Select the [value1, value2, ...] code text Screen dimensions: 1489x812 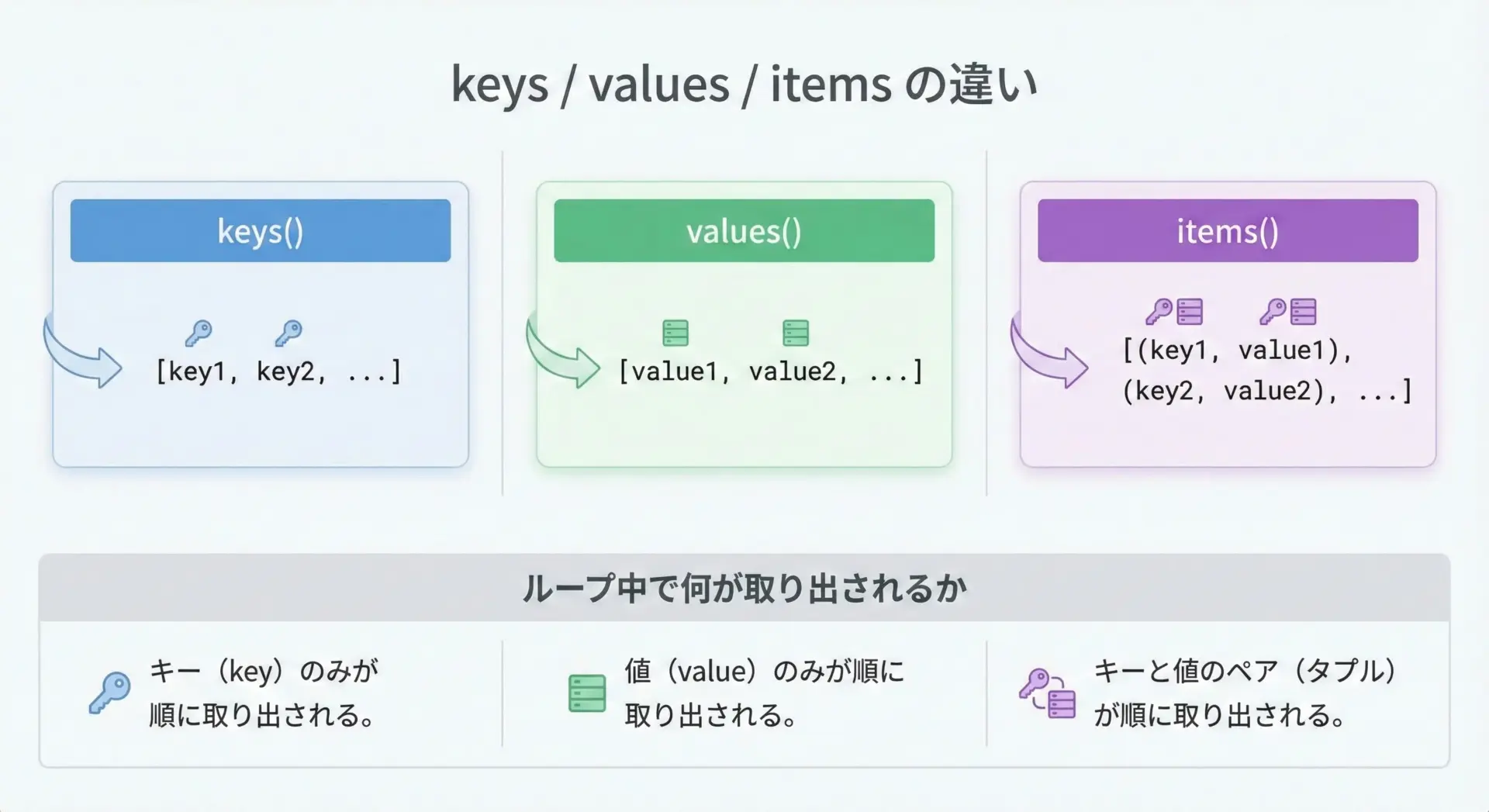click(771, 371)
